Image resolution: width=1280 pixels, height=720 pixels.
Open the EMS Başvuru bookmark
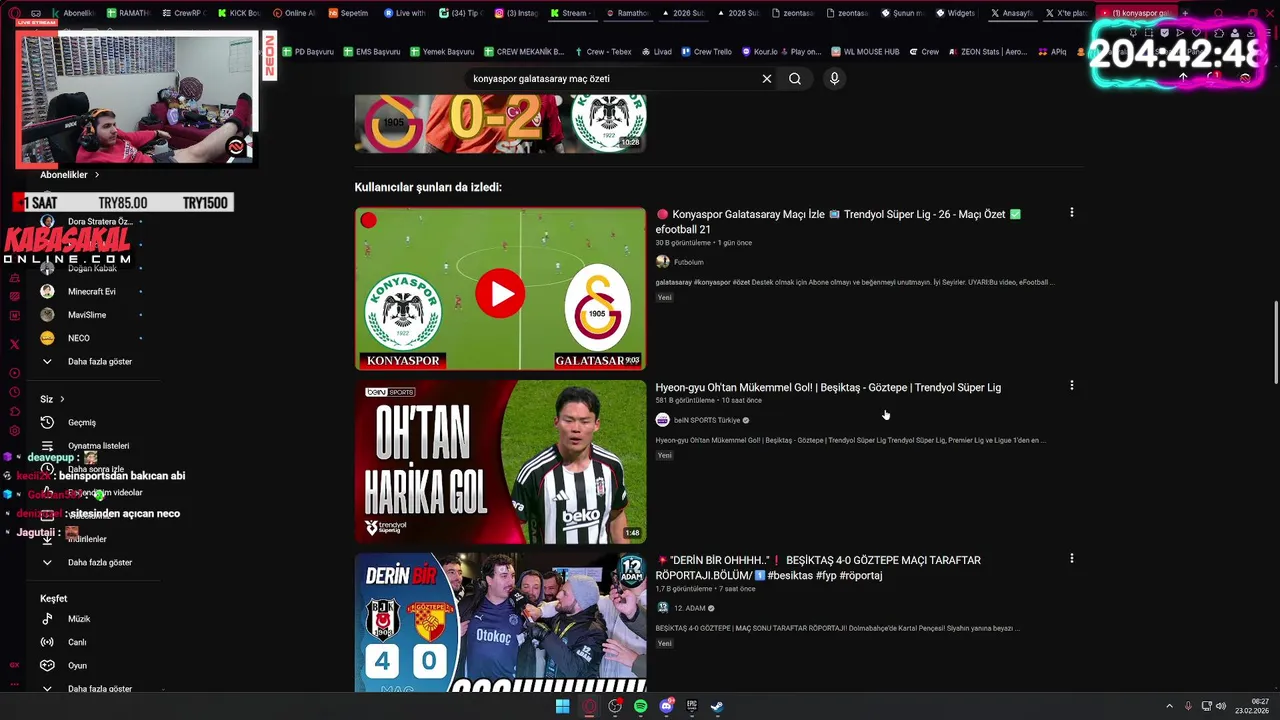(x=371, y=52)
